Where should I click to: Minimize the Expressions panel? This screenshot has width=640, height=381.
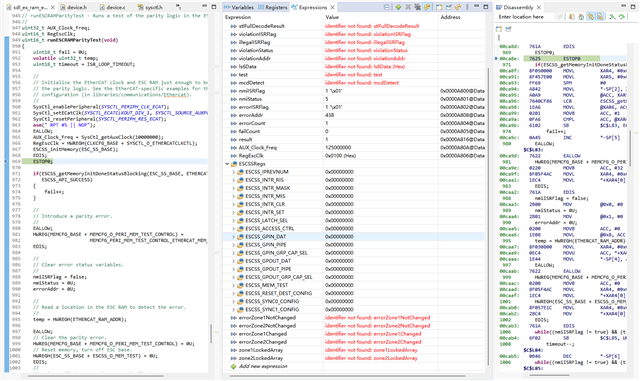click(x=476, y=7)
